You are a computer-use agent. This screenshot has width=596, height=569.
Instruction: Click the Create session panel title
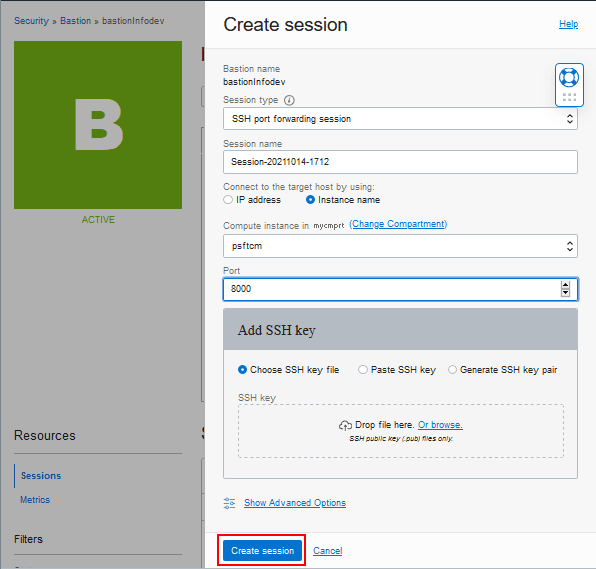tap(285, 25)
